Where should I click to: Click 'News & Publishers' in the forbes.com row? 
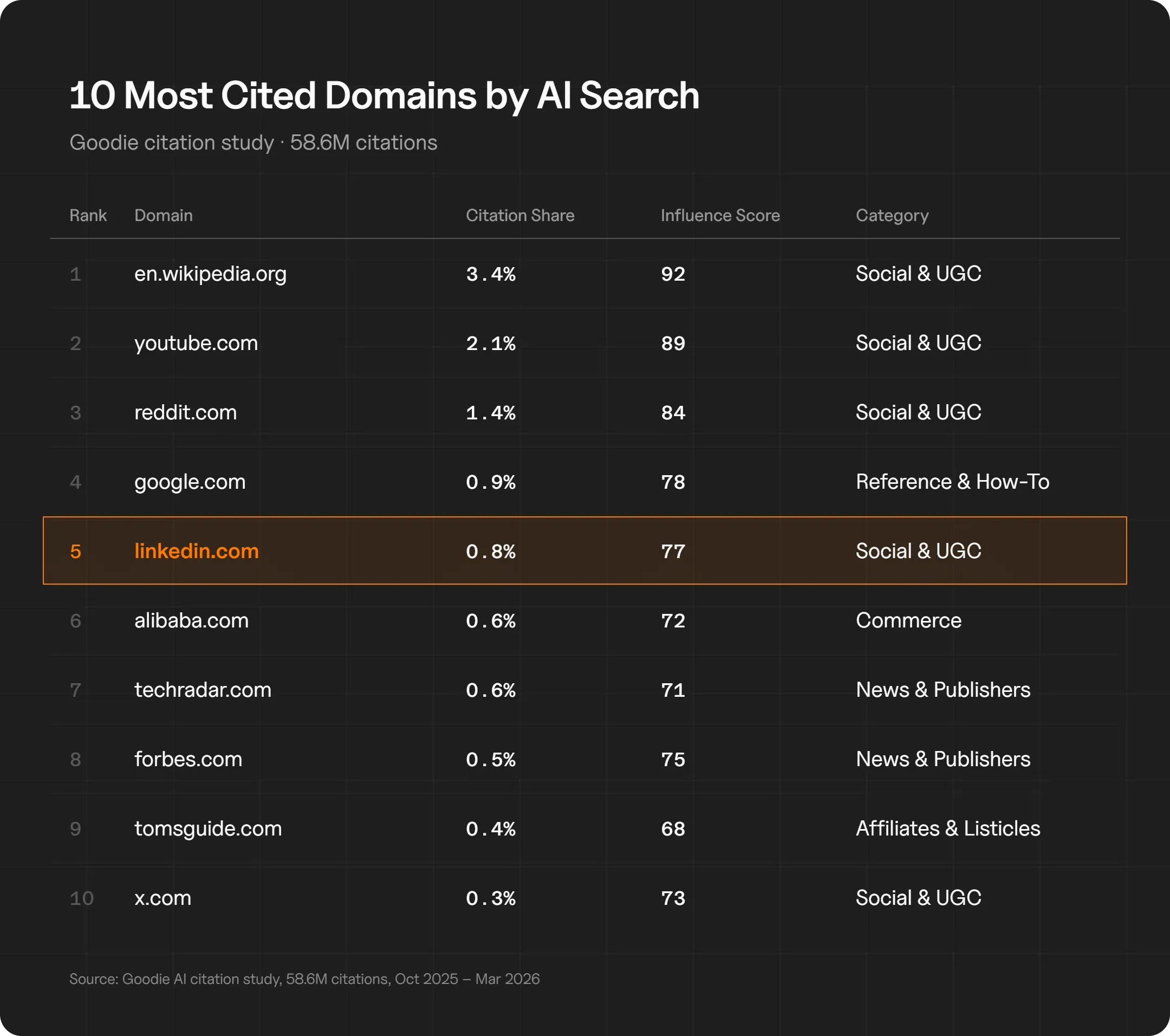point(942,759)
